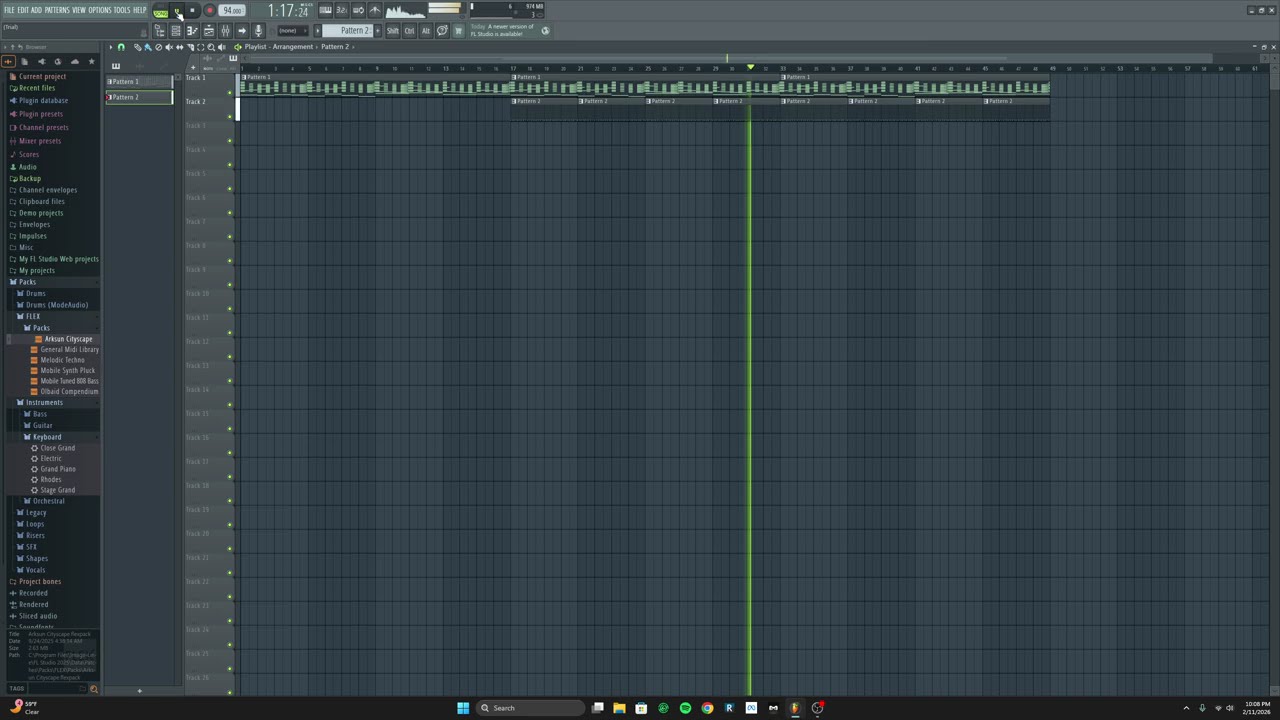
Task: Open the TOOLS menu
Action: pyautogui.click(x=122, y=10)
